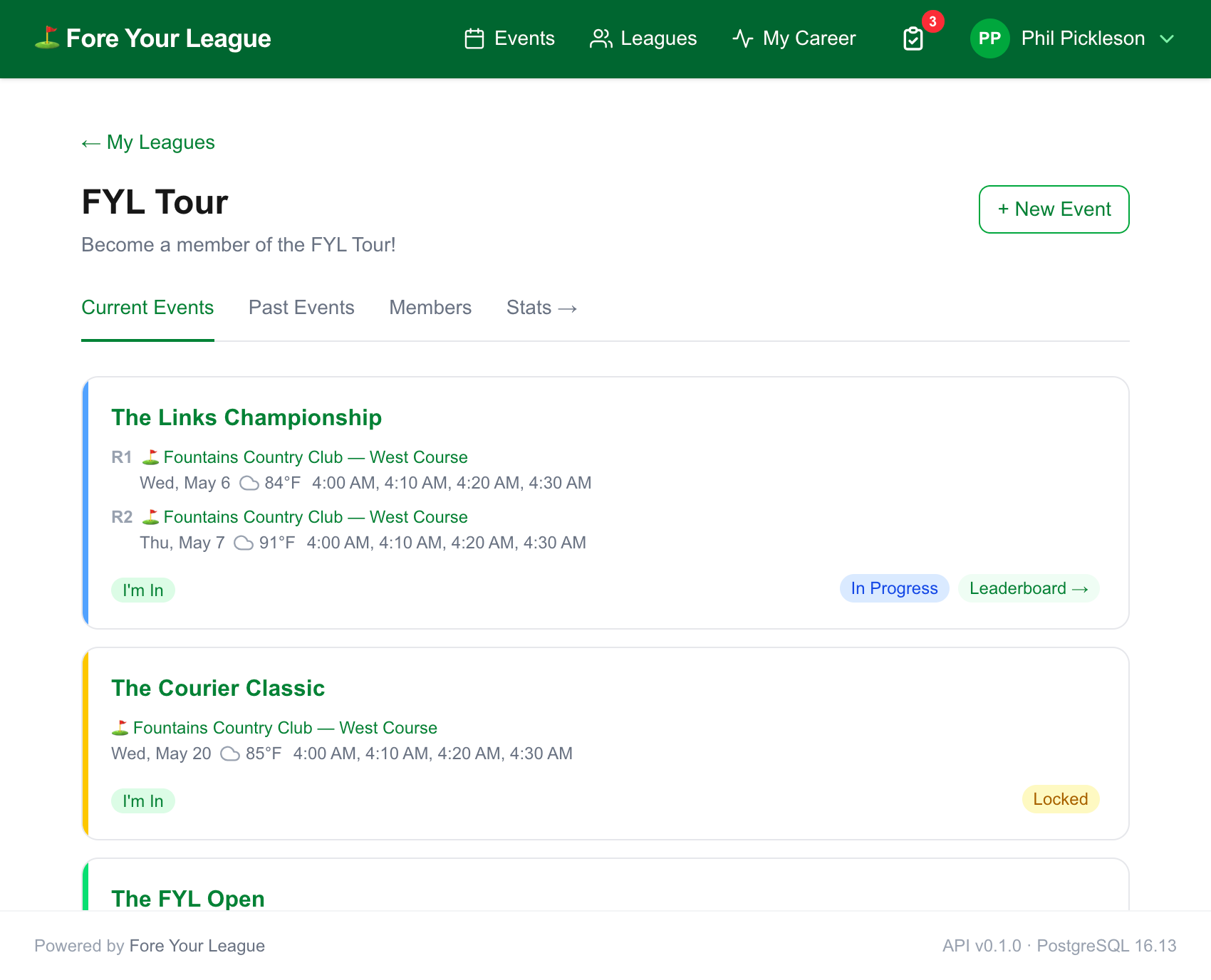Click the R2 round label
This screenshot has height=980, width=1211.
(122, 517)
